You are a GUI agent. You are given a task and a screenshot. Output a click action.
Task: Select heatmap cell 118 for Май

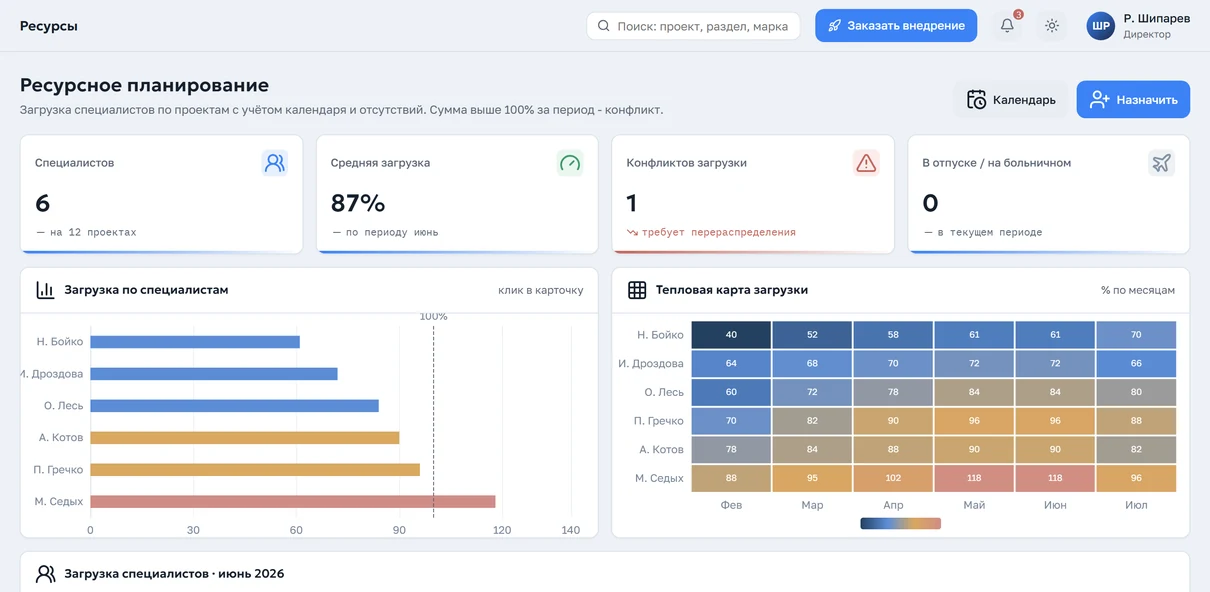tap(974, 478)
